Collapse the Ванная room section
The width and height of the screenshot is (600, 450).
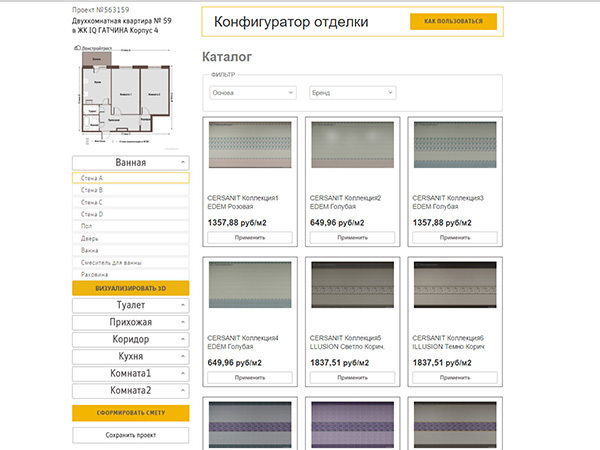click(x=130, y=163)
